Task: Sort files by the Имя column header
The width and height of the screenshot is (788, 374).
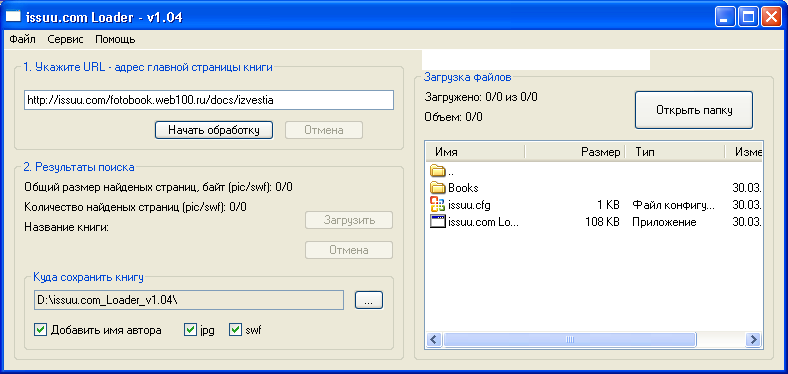Action: [475, 152]
